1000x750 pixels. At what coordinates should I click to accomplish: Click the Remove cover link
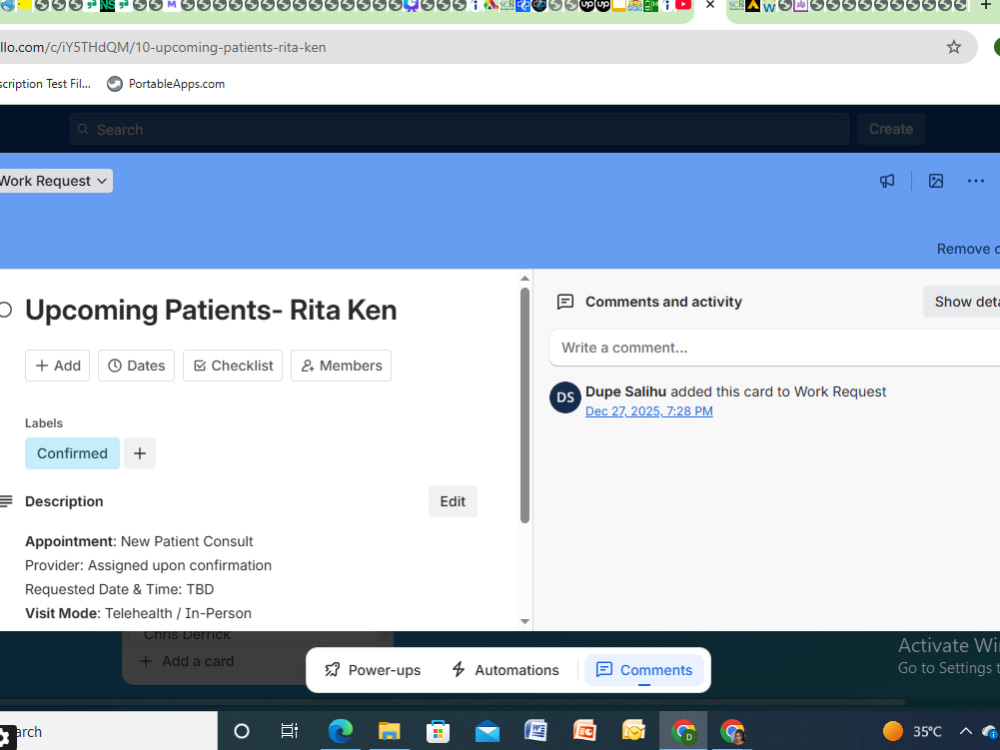[967, 249]
